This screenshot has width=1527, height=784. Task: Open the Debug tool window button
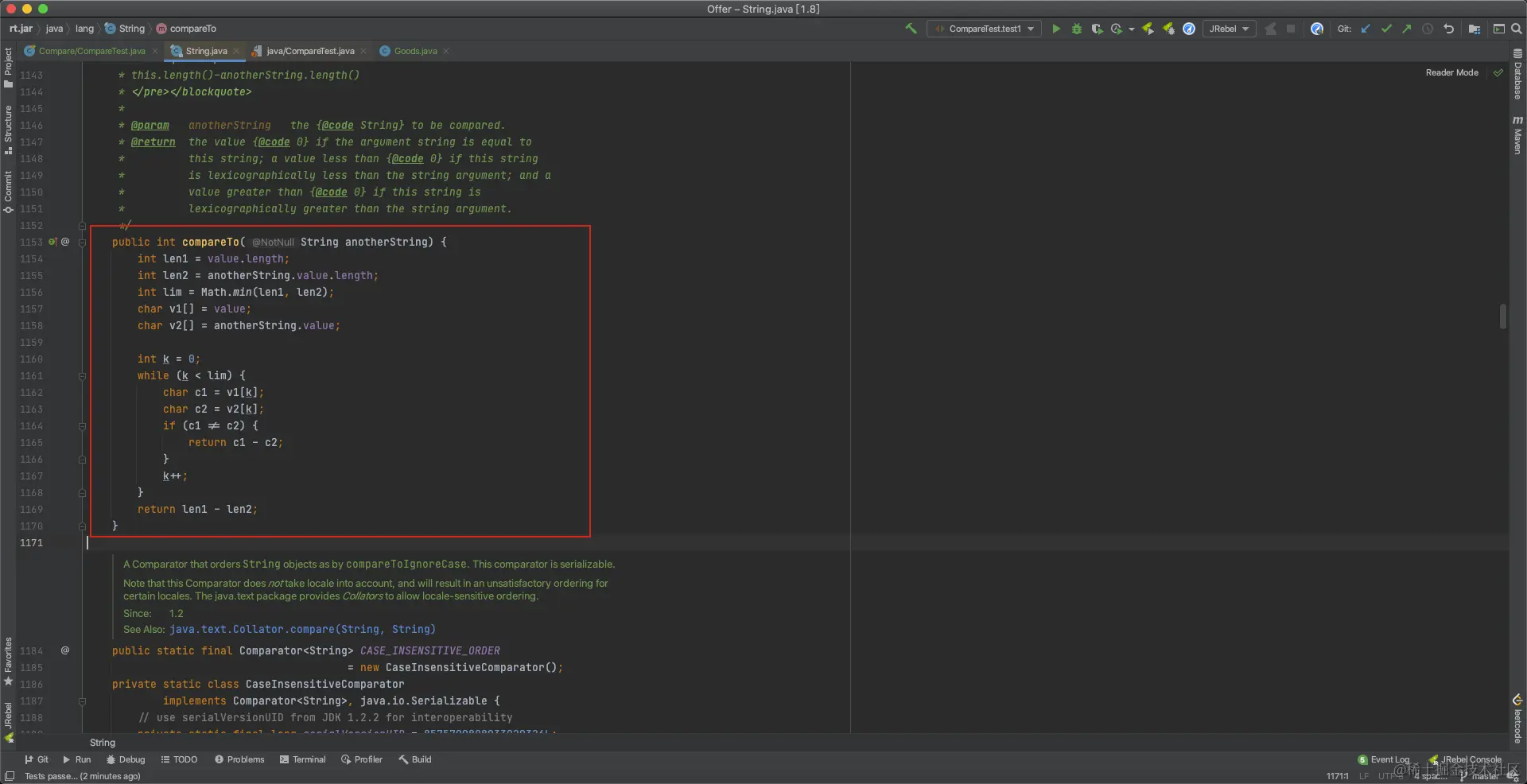click(126, 759)
